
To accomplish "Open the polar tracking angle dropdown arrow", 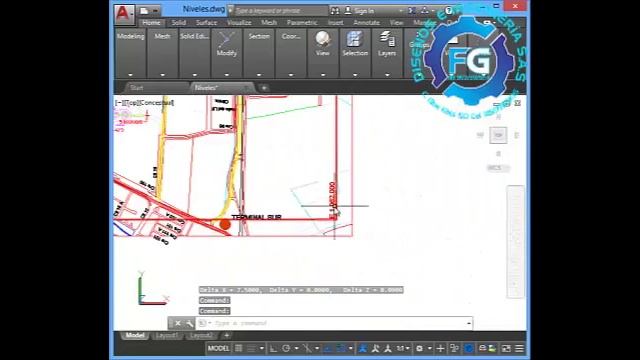I will (296, 349).
